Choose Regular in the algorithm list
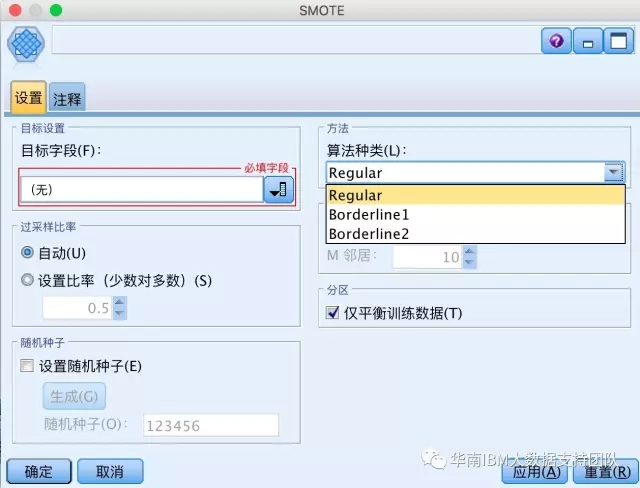Viewport: 640px width, 488px height. point(476,195)
